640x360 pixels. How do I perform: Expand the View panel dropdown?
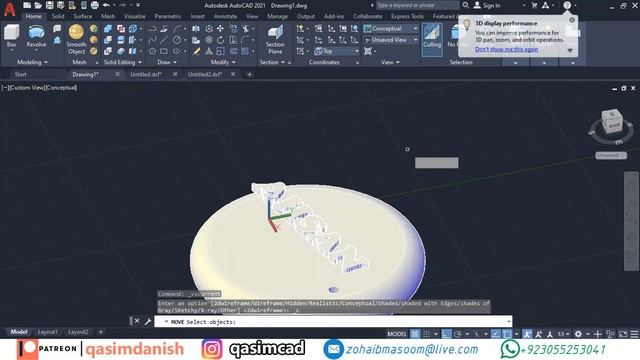click(x=390, y=62)
